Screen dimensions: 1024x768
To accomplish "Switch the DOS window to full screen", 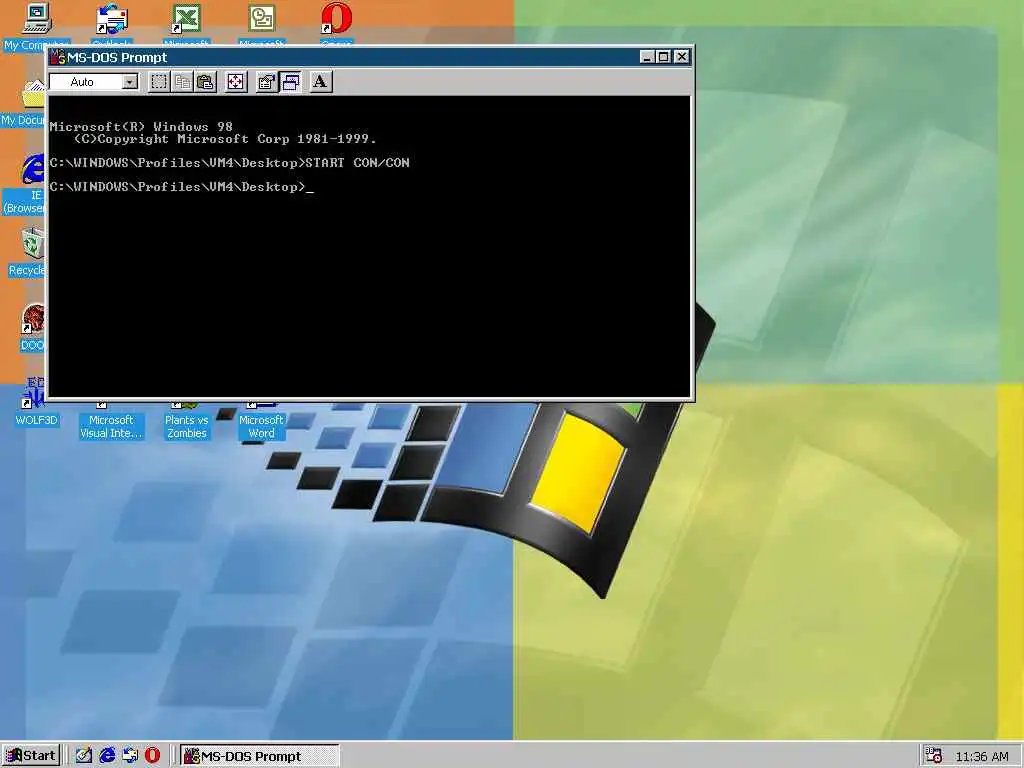I will pos(236,82).
